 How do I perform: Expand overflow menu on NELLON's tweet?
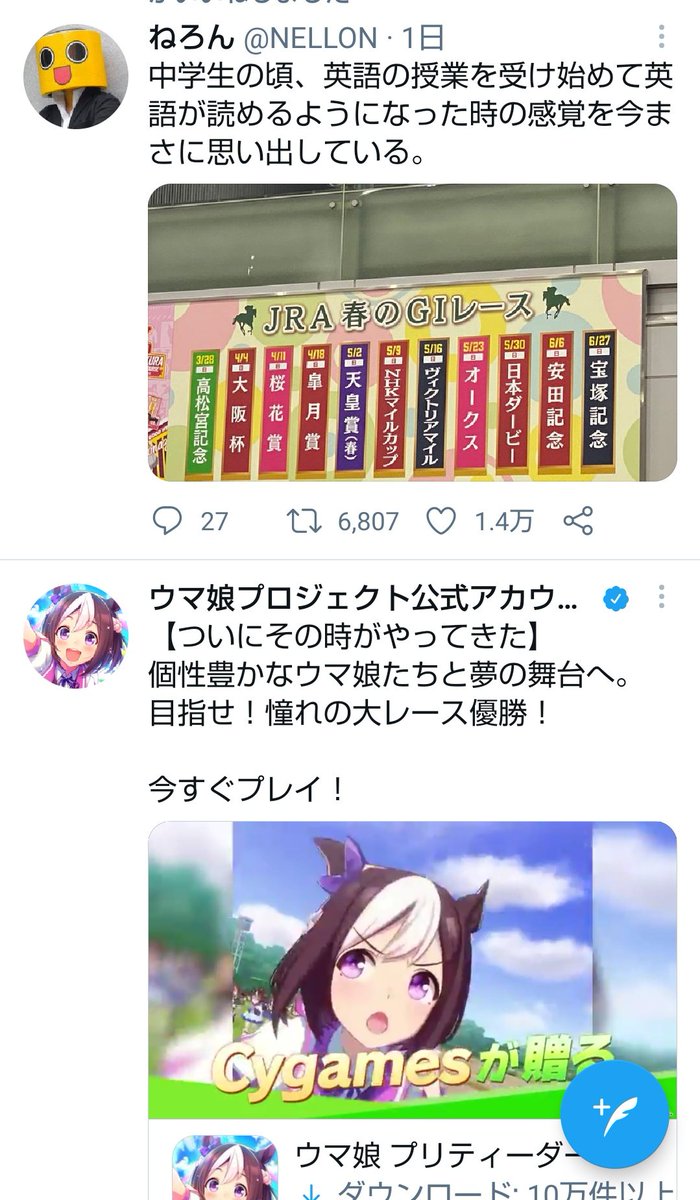click(660, 39)
